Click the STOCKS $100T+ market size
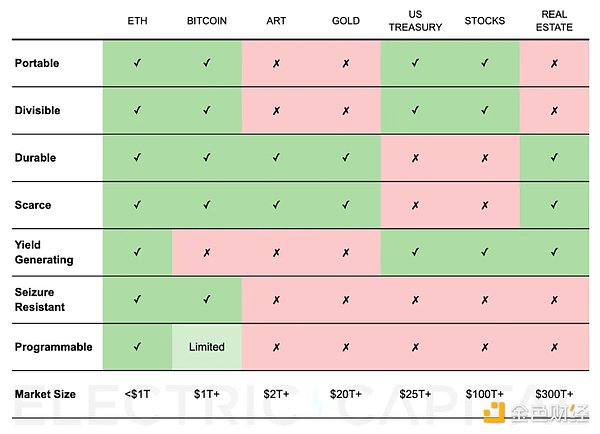The image size is (600, 434). [x=485, y=394]
